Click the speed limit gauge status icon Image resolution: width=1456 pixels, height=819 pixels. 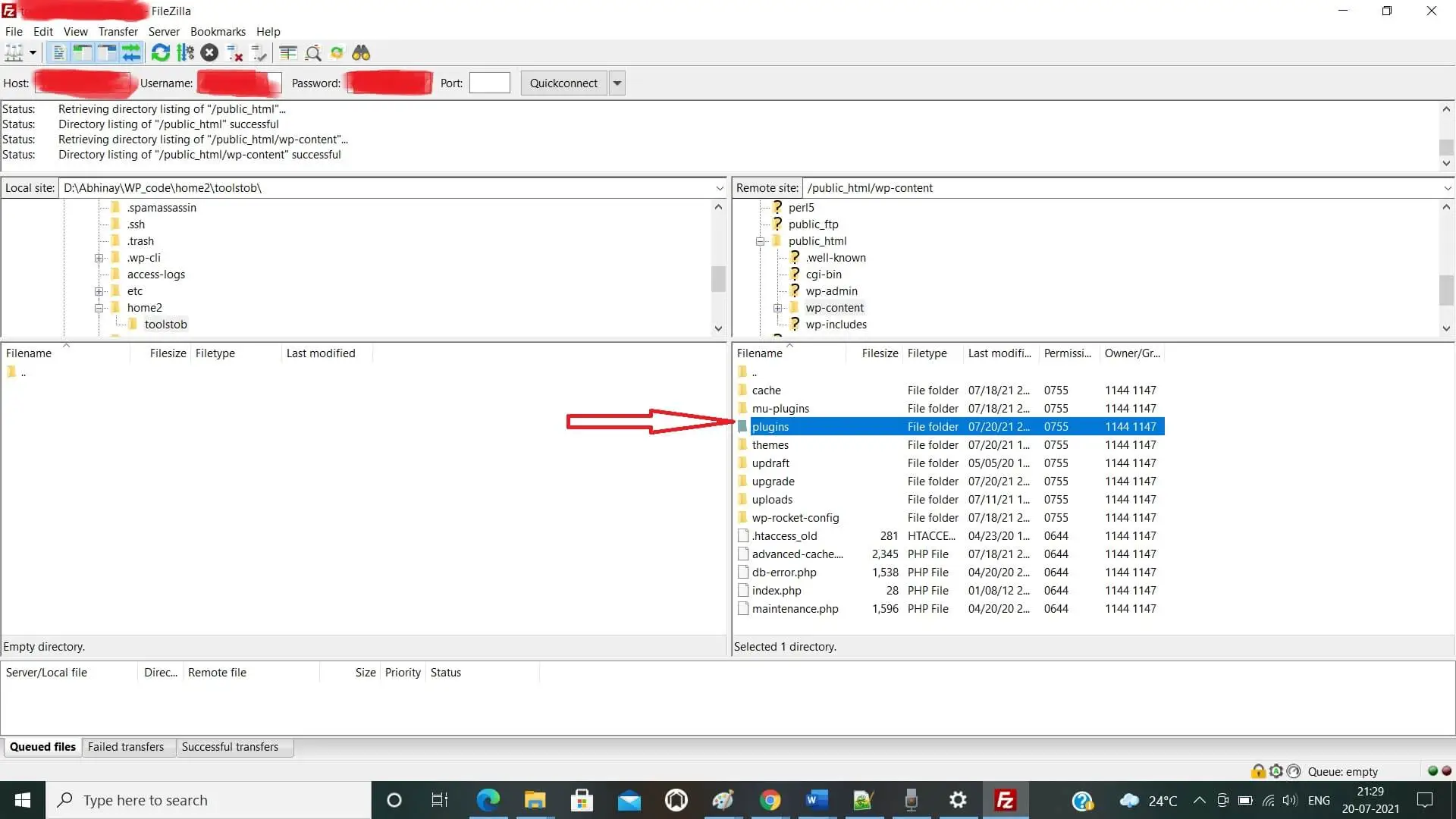pos(1294,771)
